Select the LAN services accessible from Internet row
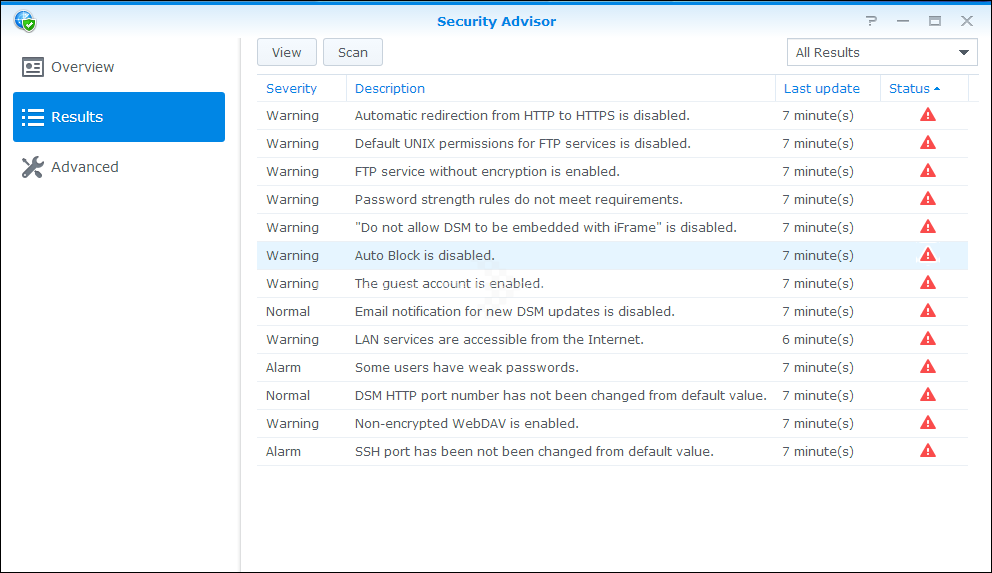 pos(499,339)
